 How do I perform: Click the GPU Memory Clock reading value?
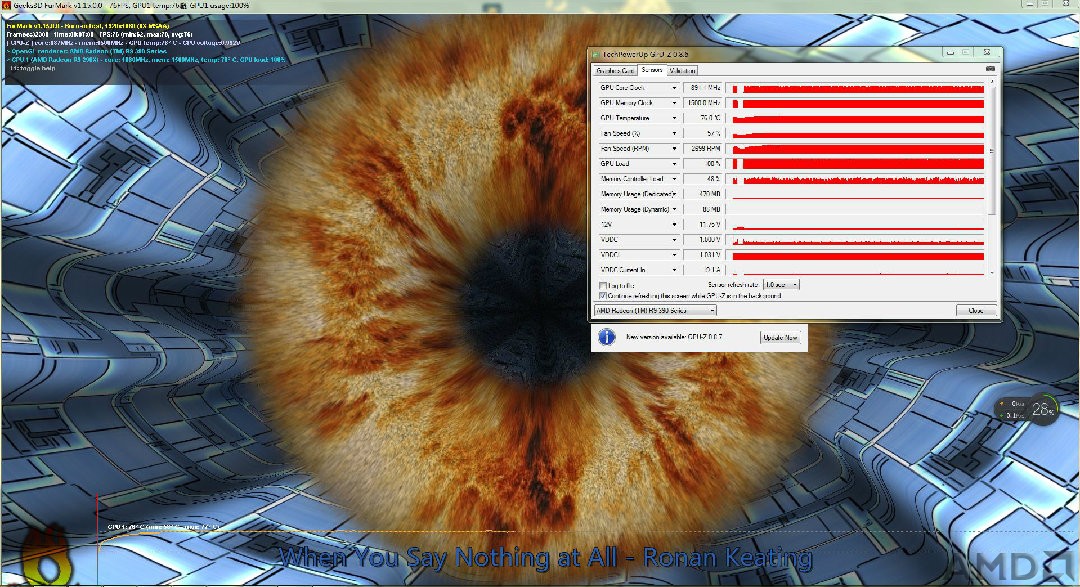coord(703,103)
